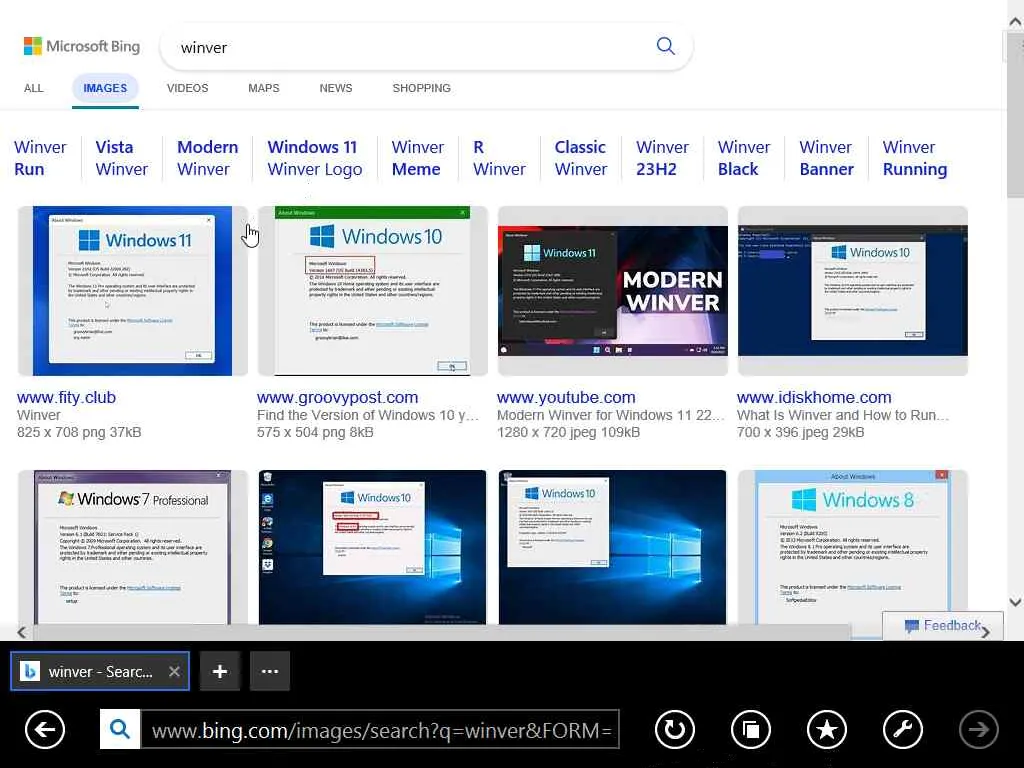Click the Winver 23H2 suggestion

click(662, 158)
